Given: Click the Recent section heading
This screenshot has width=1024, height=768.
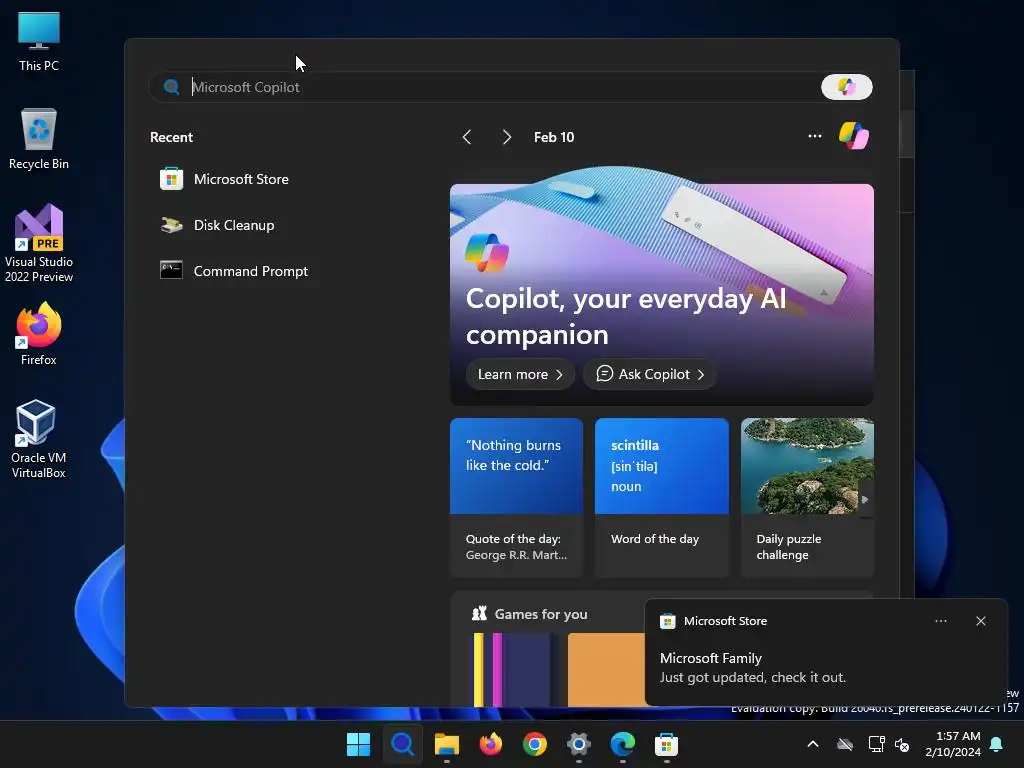Looking at the screenshot, I should point(171,137).
